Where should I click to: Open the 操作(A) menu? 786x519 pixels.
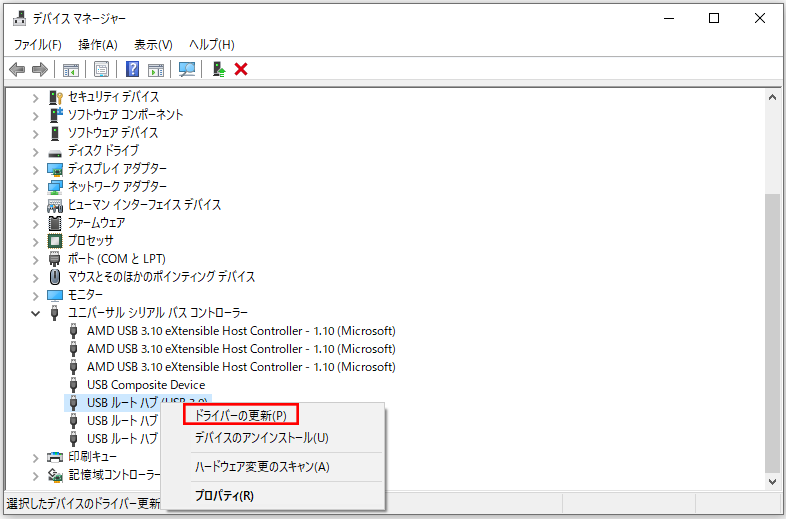[97, 45]
